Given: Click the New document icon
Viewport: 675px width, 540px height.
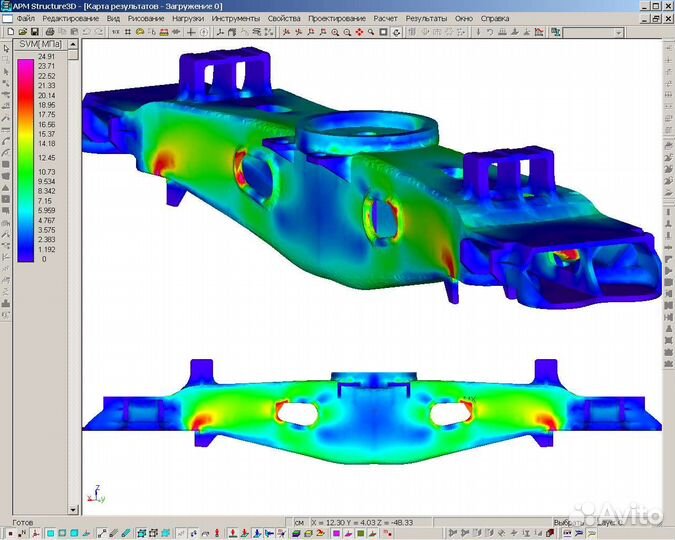Looking at the screenshot, I should point(7,32).
